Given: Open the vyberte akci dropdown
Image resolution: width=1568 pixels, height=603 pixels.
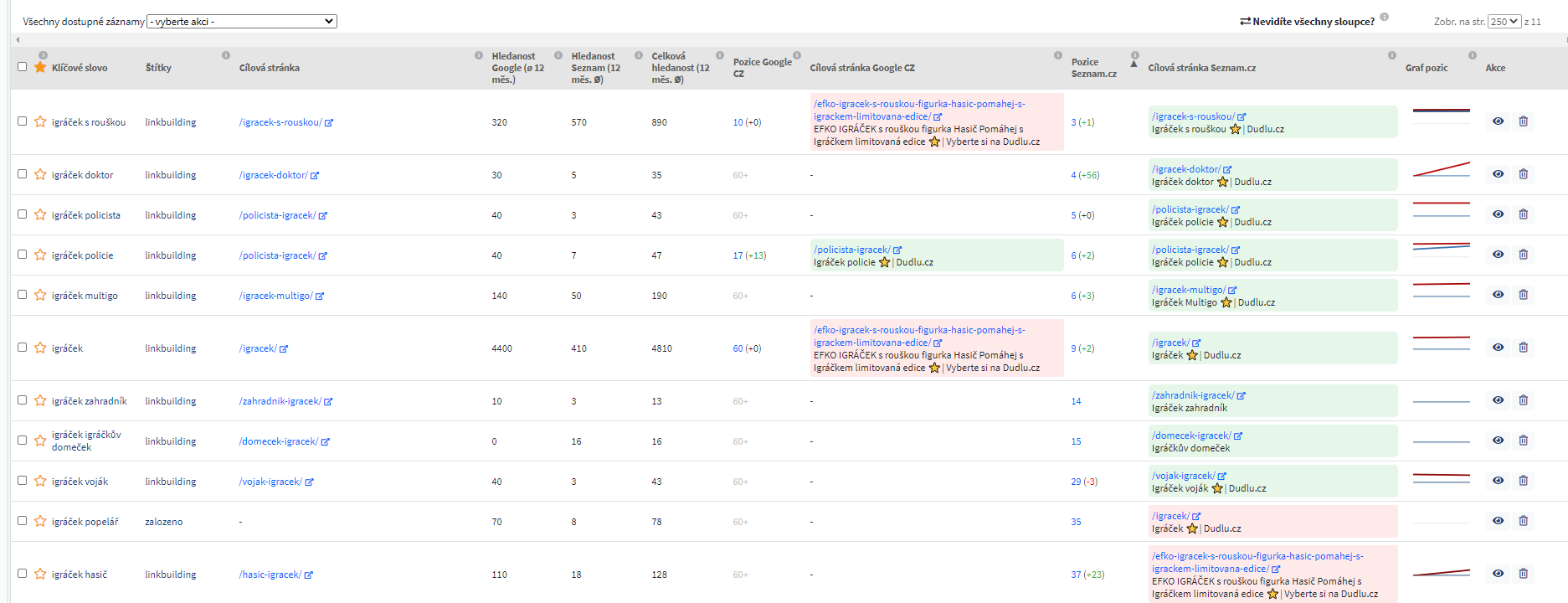Looking at the screenshot, I should (x=242, y=22).
